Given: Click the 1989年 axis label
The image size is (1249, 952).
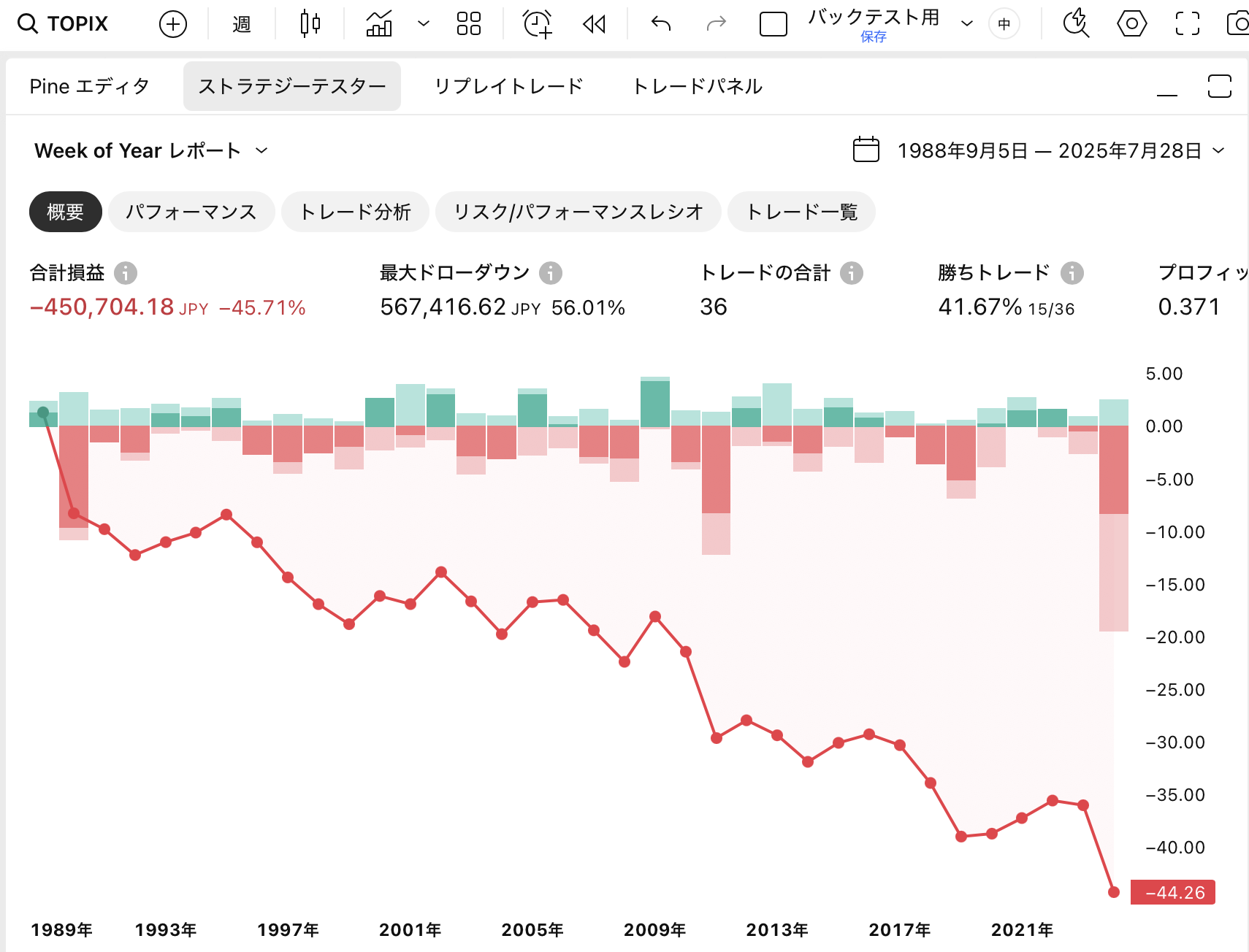Looking at the screenshot, I should pyautogui.click(x=62, y=930).
